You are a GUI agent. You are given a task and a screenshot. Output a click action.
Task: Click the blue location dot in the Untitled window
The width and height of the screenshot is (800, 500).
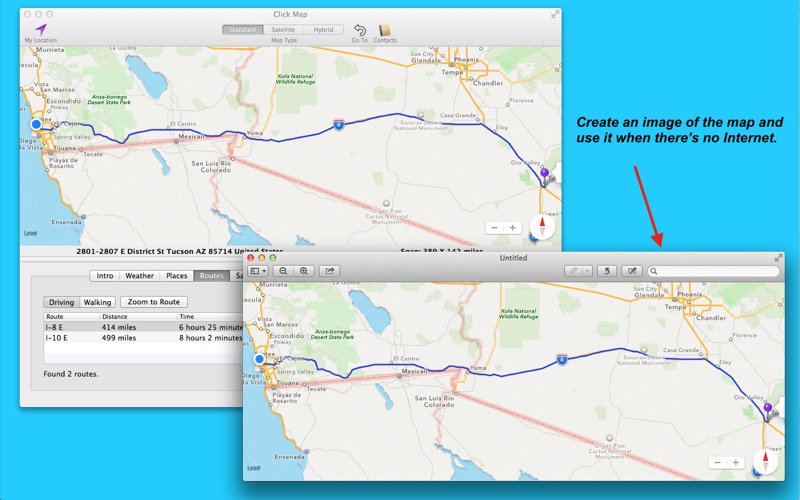tap(259, 359)
